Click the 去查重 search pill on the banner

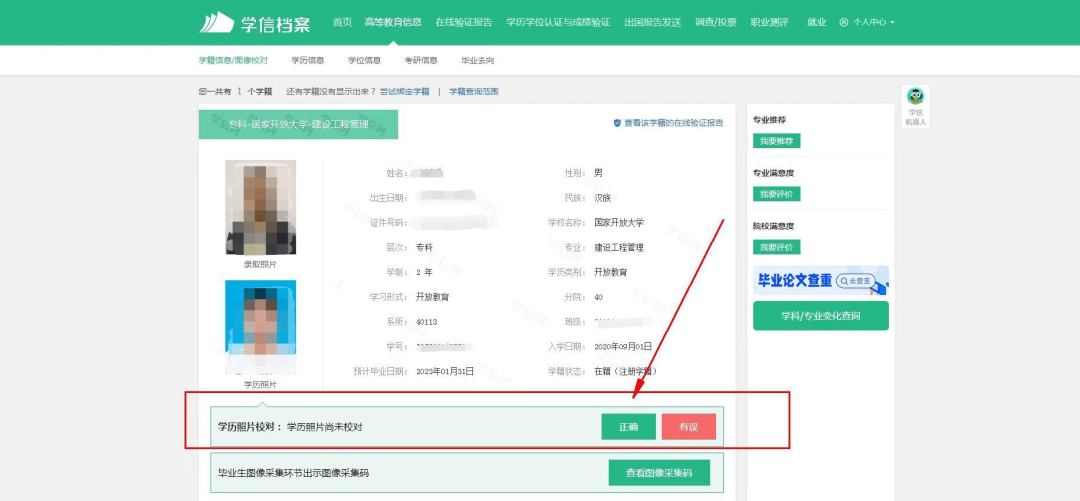(855, 281)
